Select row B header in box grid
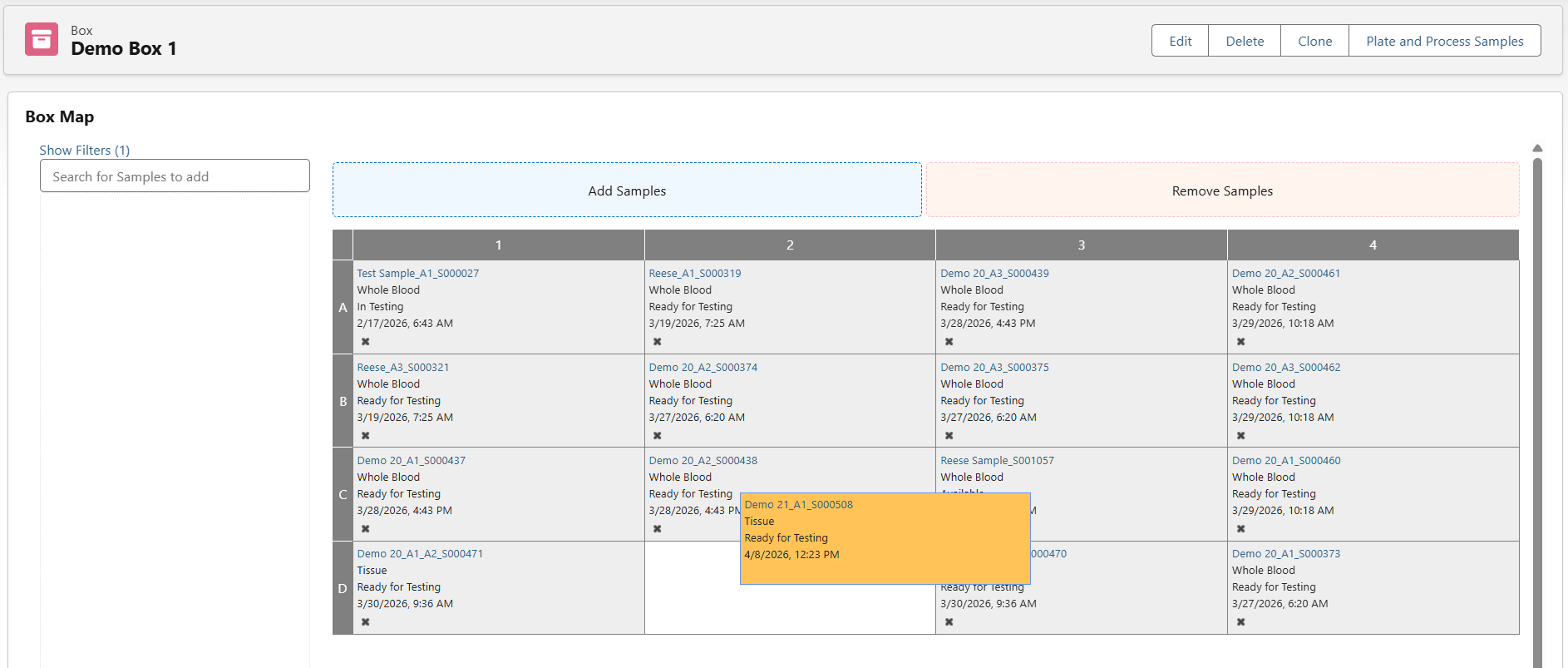1568x668 pixels. click(343, 401)
